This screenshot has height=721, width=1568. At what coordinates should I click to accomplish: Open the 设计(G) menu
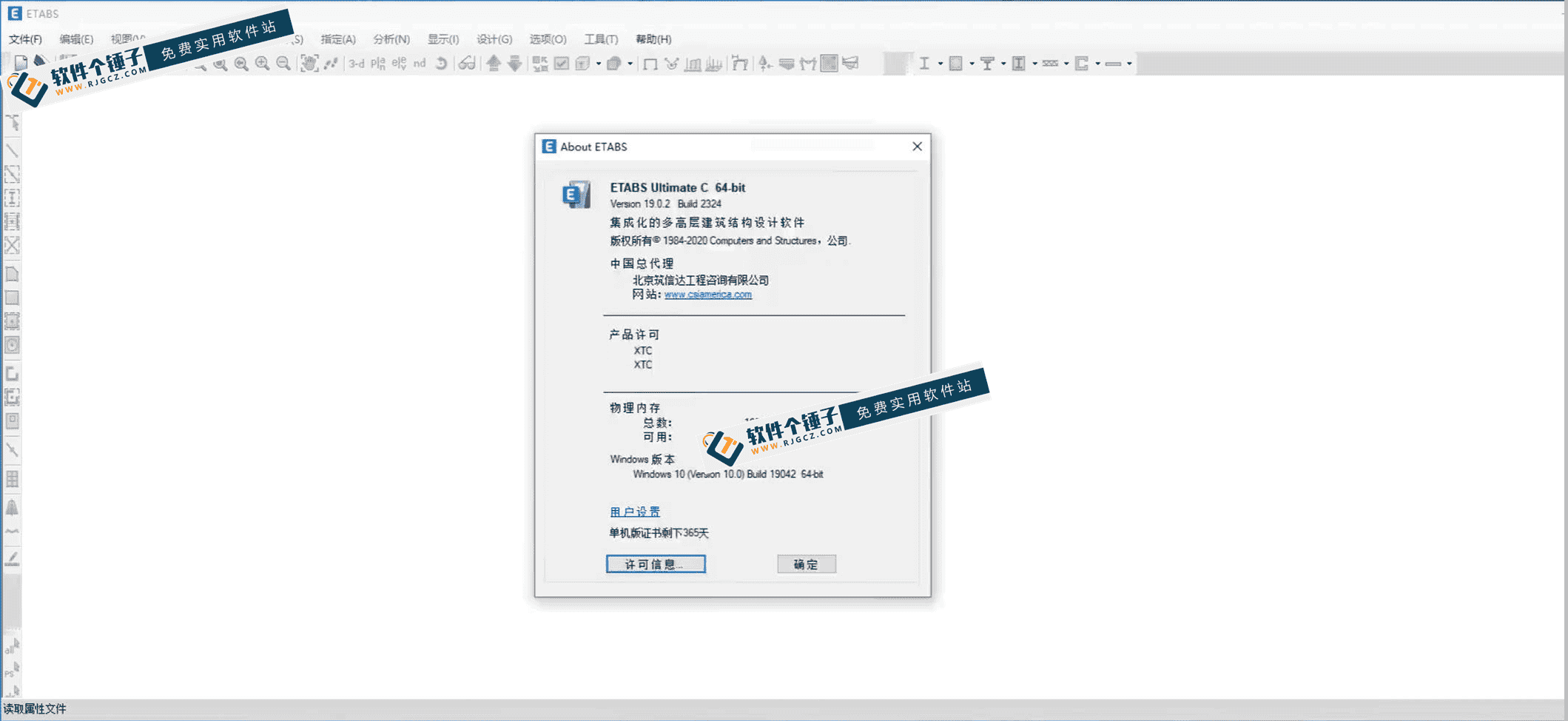pyautogui.click(x=494, y=39)
